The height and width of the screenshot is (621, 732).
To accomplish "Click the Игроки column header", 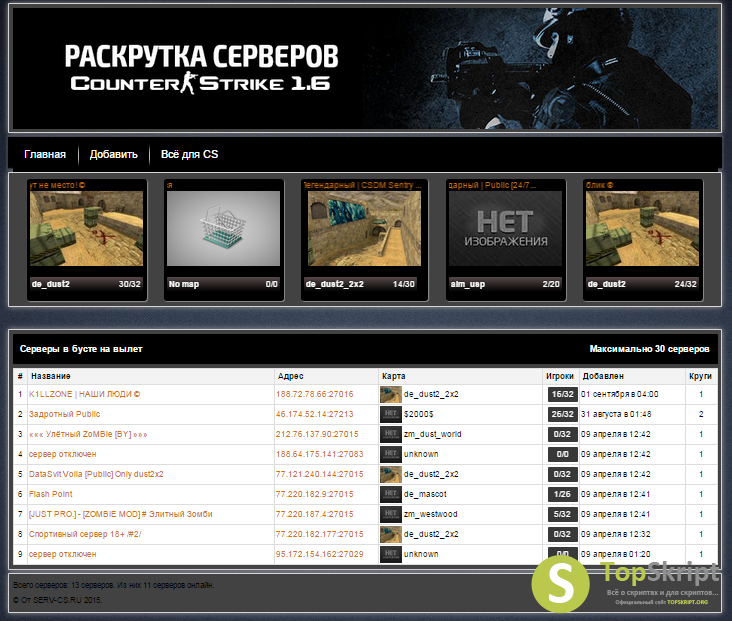I will pos(560,376).
